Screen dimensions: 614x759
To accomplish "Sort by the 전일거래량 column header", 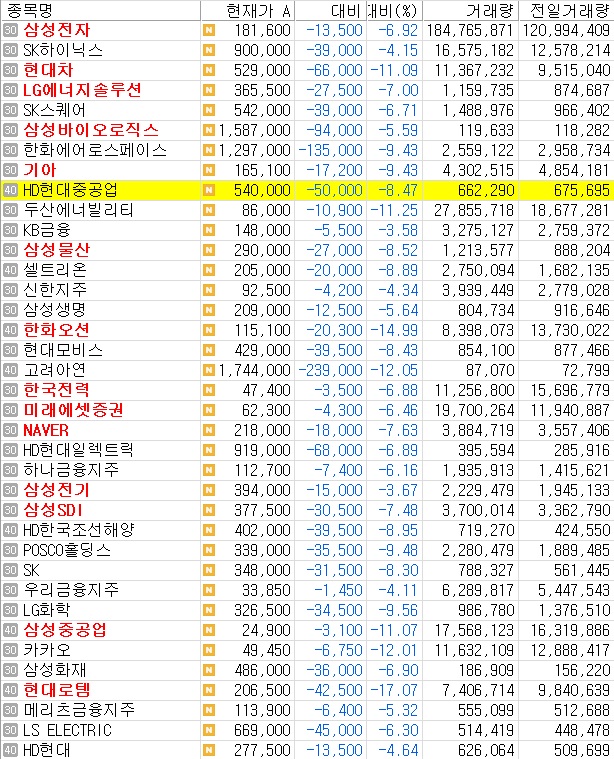I will (x=567, y=10).
